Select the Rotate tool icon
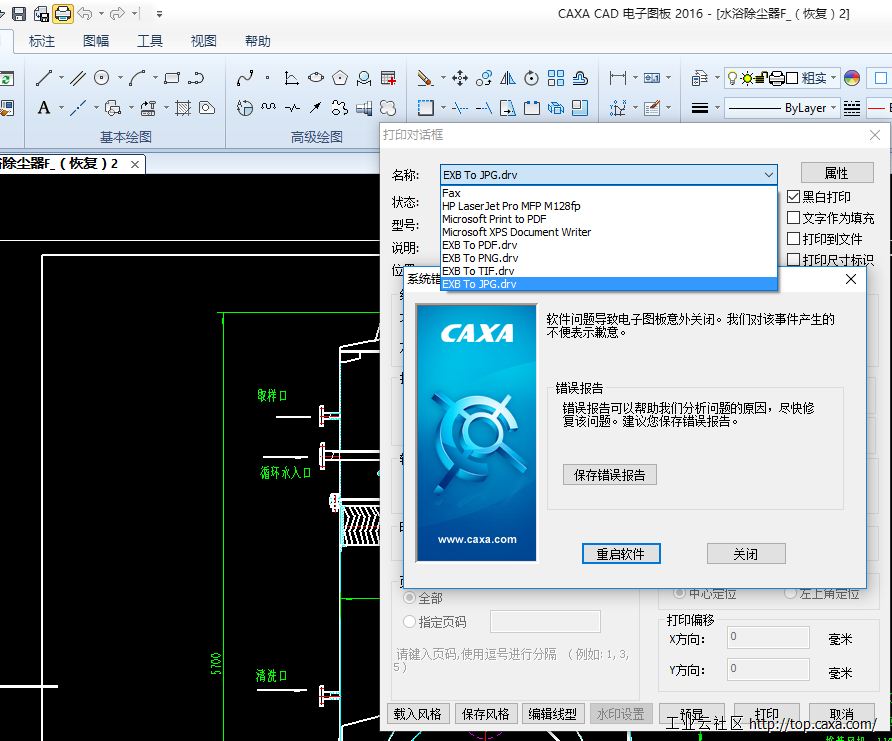 pos(531,78)
